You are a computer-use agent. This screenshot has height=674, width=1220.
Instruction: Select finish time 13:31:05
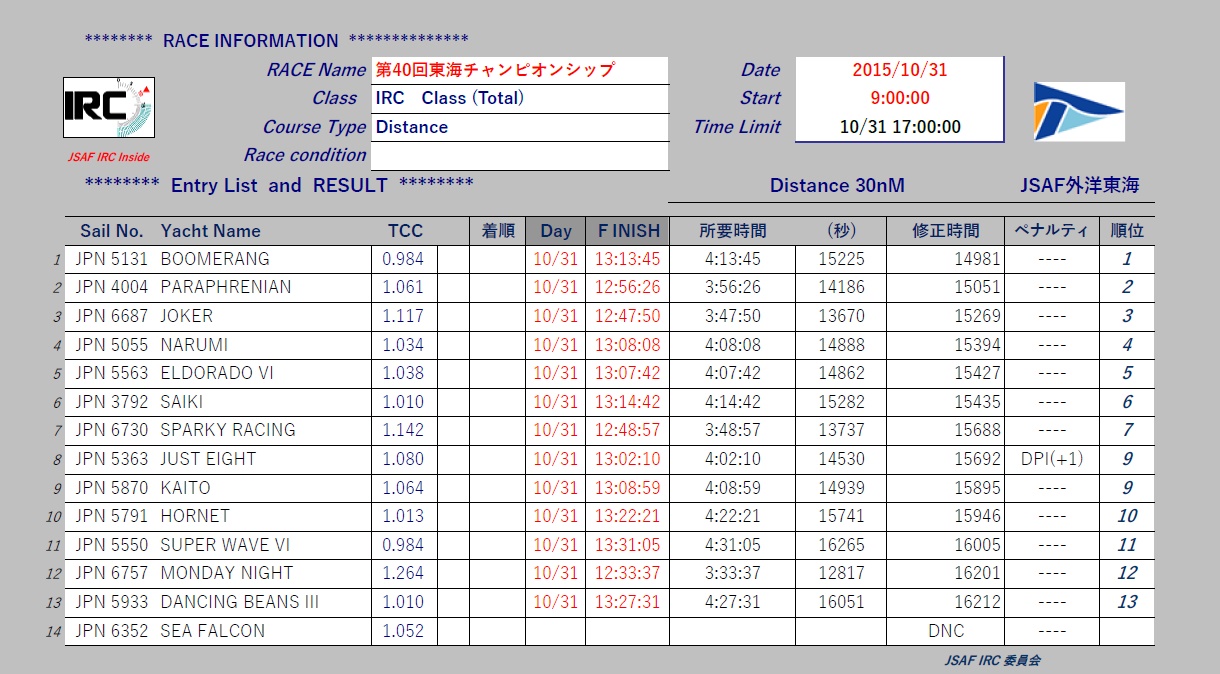point(627,545)
